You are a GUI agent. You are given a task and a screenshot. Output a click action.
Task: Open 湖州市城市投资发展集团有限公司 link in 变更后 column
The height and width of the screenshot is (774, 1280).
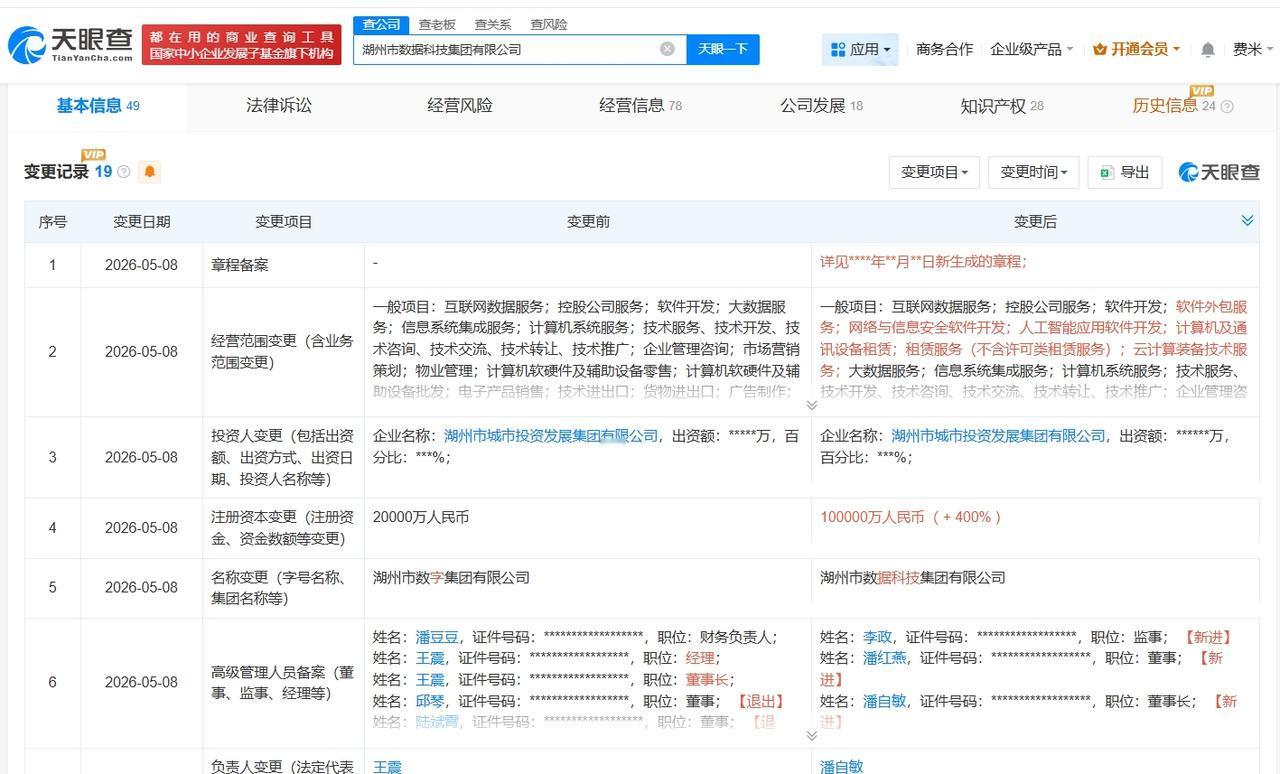point(998,436)
